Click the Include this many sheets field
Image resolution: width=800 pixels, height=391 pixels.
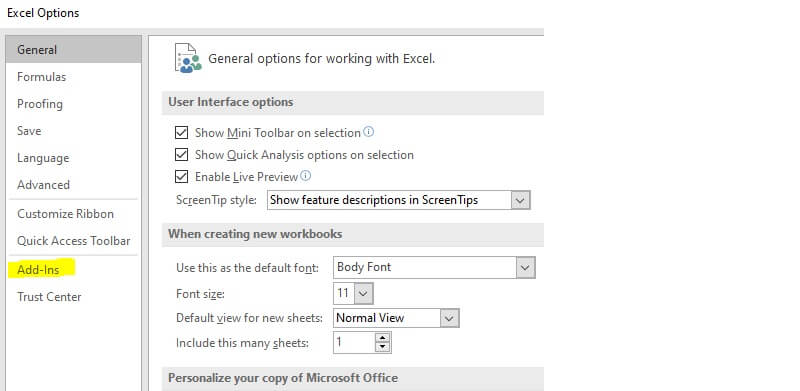(x=355, y=343)
